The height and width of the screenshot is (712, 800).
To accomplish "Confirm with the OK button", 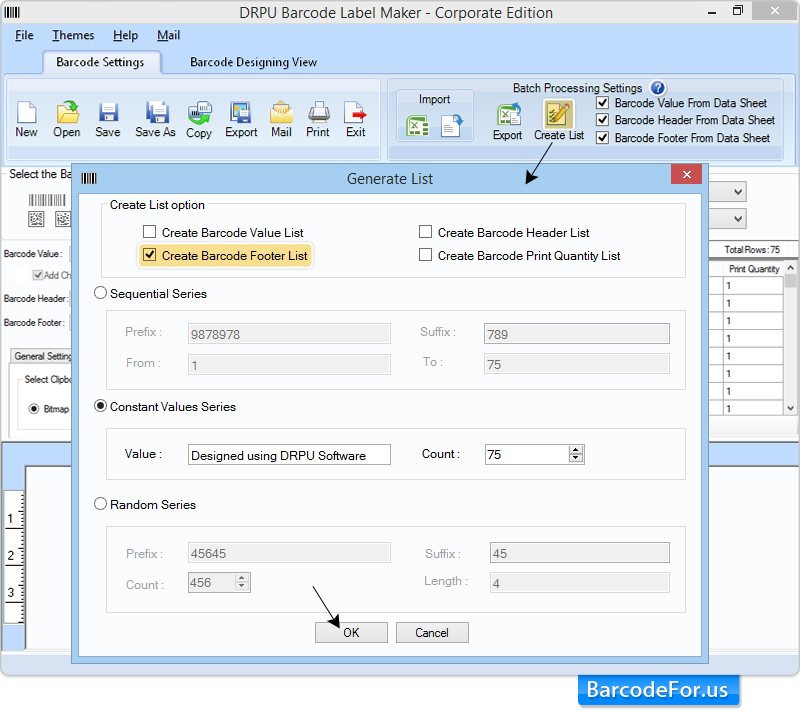I will (x=351, y=632).
